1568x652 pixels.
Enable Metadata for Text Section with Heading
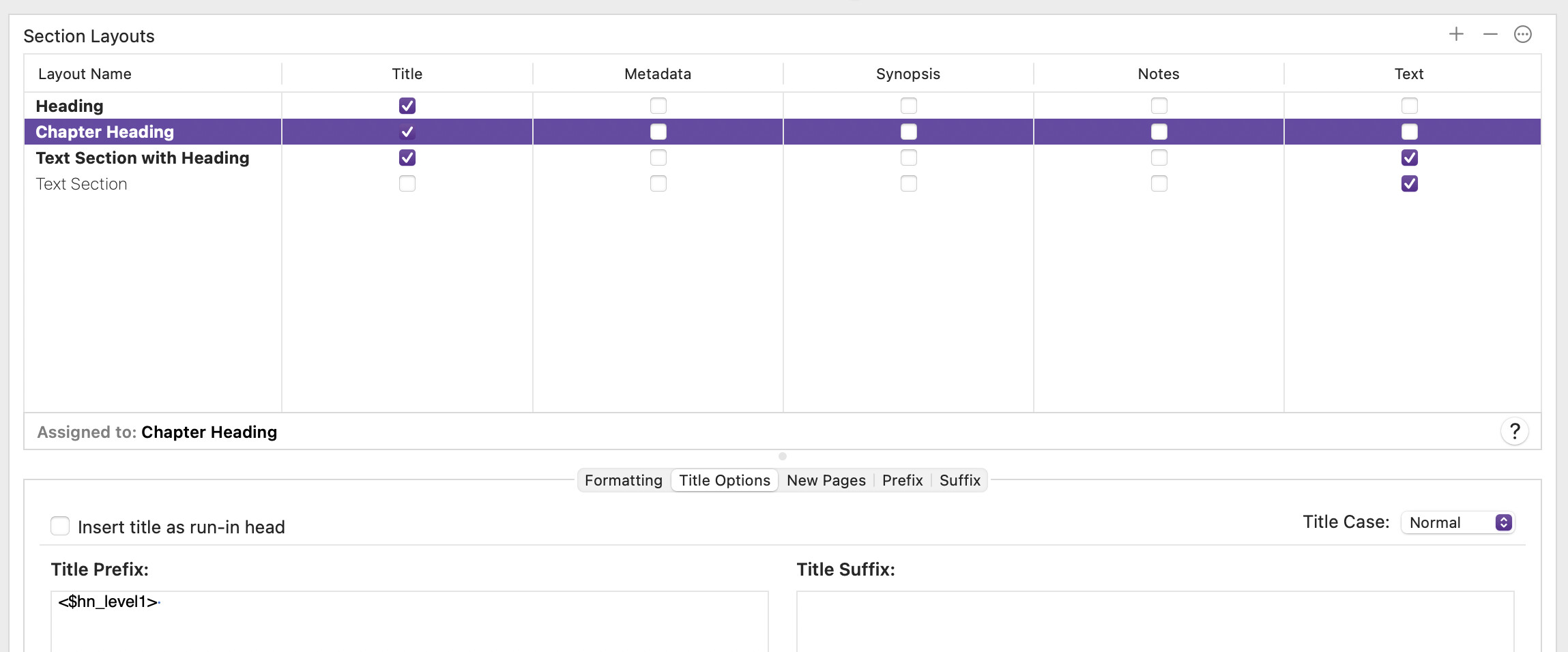[x=658, y=158]
